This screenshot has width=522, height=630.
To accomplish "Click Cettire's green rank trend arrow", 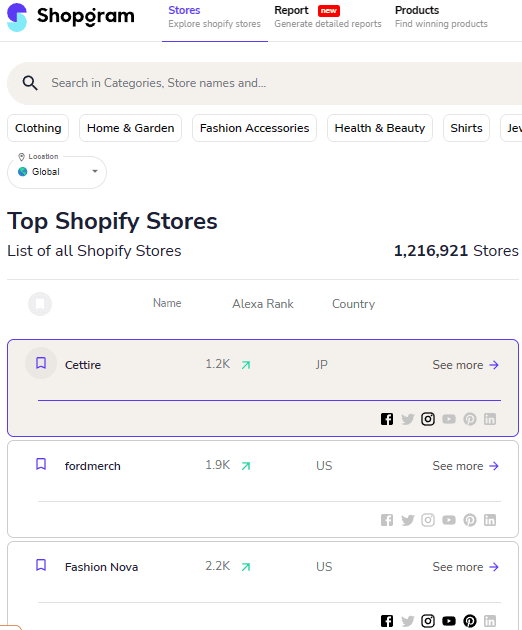I will tap(246, 365).
